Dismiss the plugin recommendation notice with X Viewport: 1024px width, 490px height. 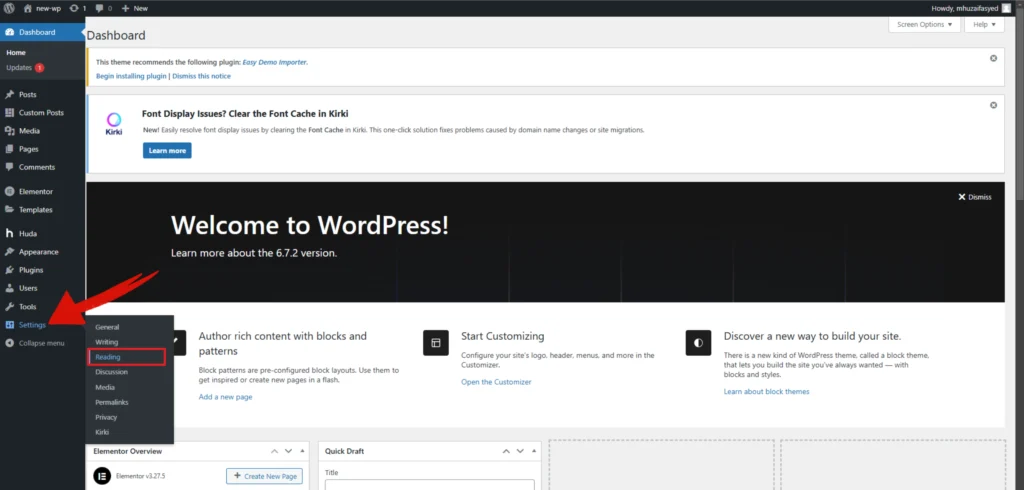(993, 58)
